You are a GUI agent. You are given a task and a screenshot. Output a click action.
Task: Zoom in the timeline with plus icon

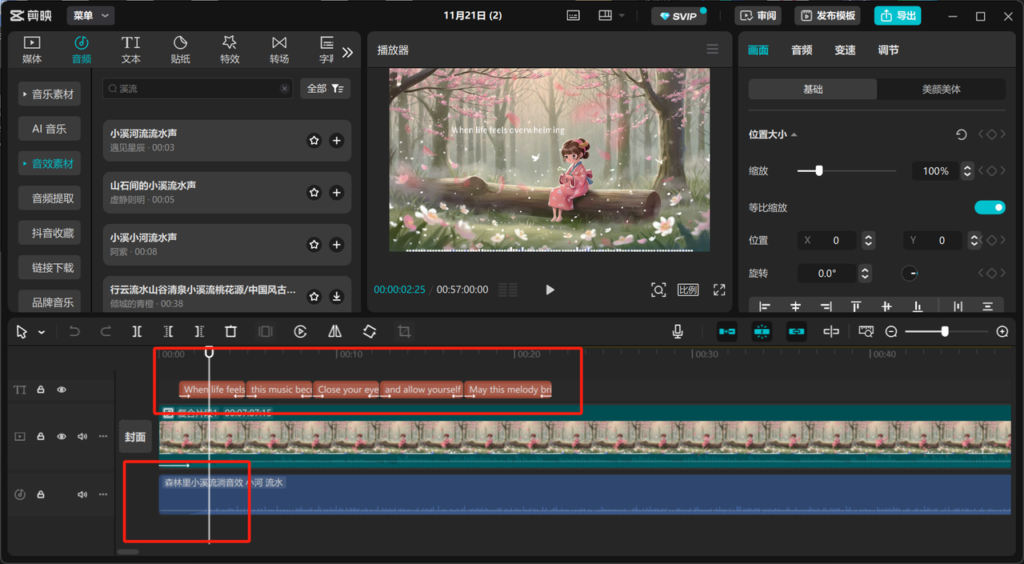click(x=1002, y=332)
